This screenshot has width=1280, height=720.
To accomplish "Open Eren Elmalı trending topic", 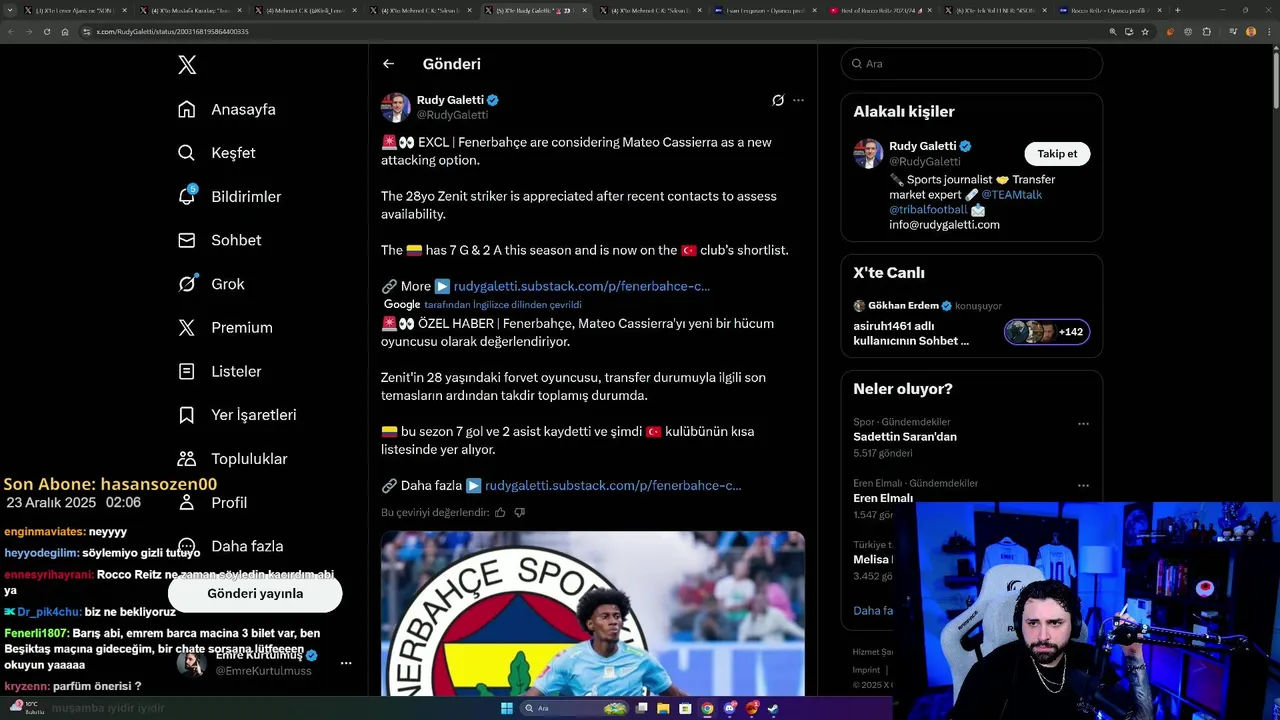I will pyautogui.click(x=883, y=498).
